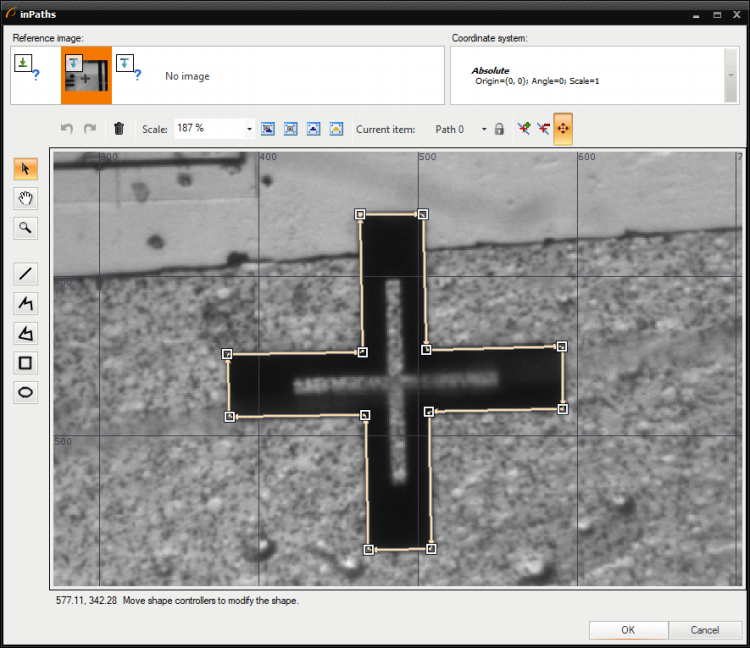Viewport: 750px width, 648px height.
Task: Expand the Current item Path 0 dropdown
Action: coord(484,129)
